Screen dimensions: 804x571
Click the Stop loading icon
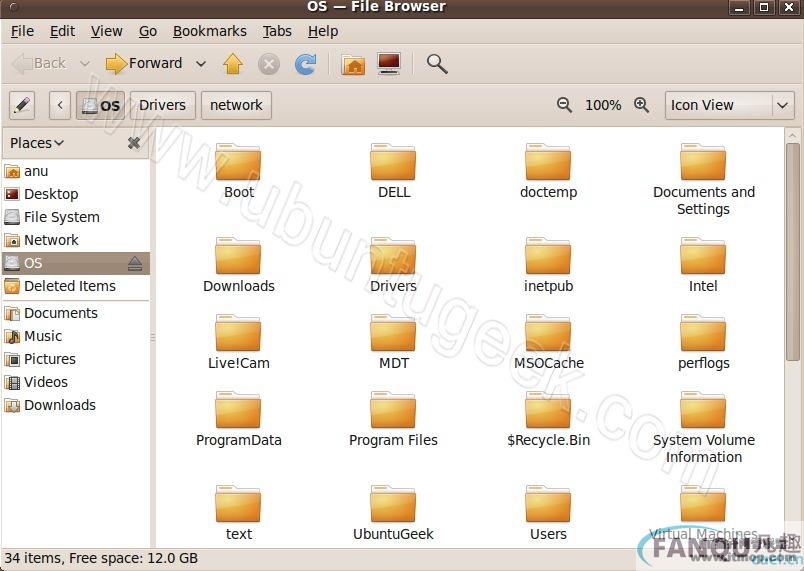[269, 65]
